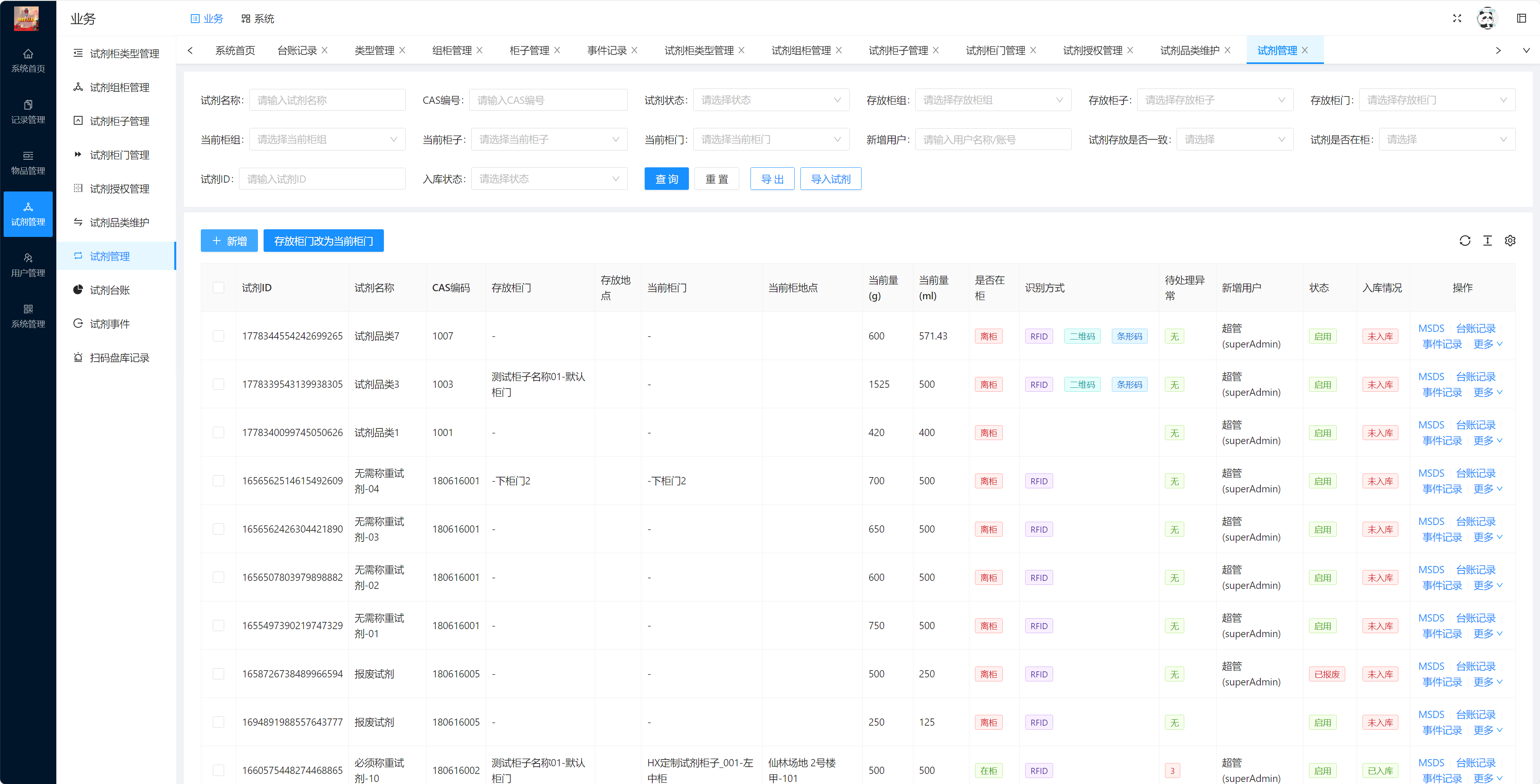Open the 试剂品类维护 tab
Image resolution: width=1540 pixels, height=784 pixels.
(1190, 50)
